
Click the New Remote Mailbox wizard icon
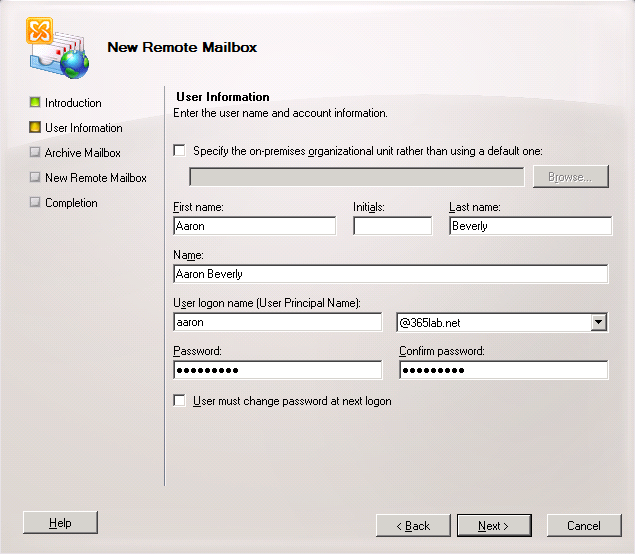point(56,48)
